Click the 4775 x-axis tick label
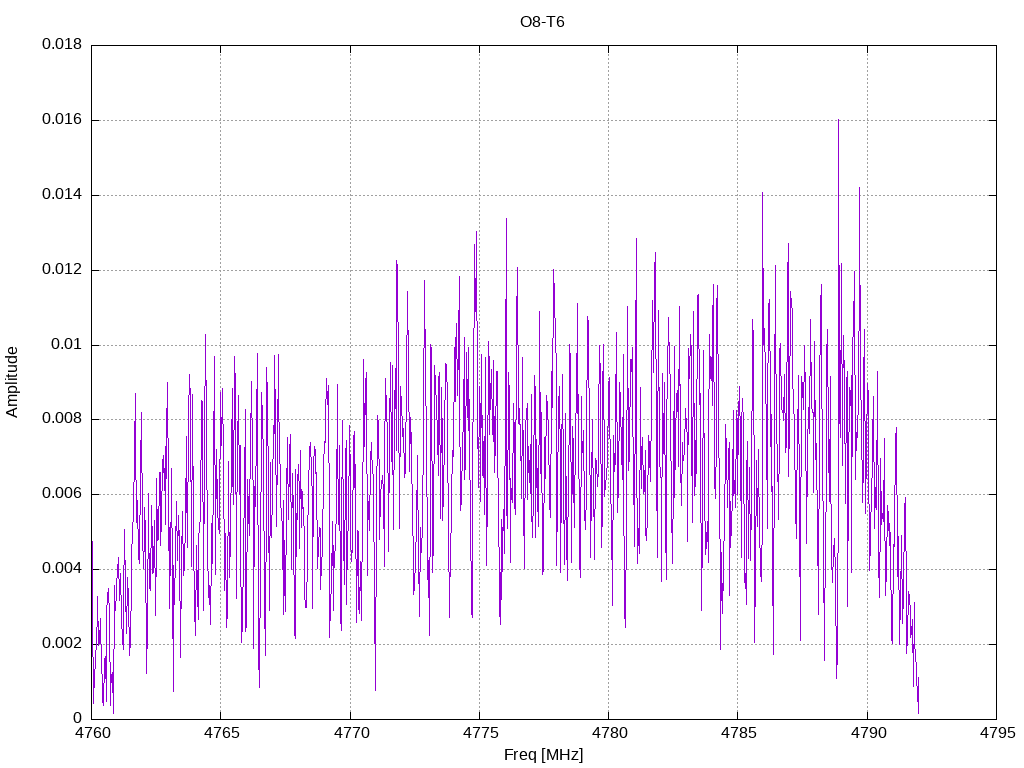The image size is (1024, 768). coord(480,733)
